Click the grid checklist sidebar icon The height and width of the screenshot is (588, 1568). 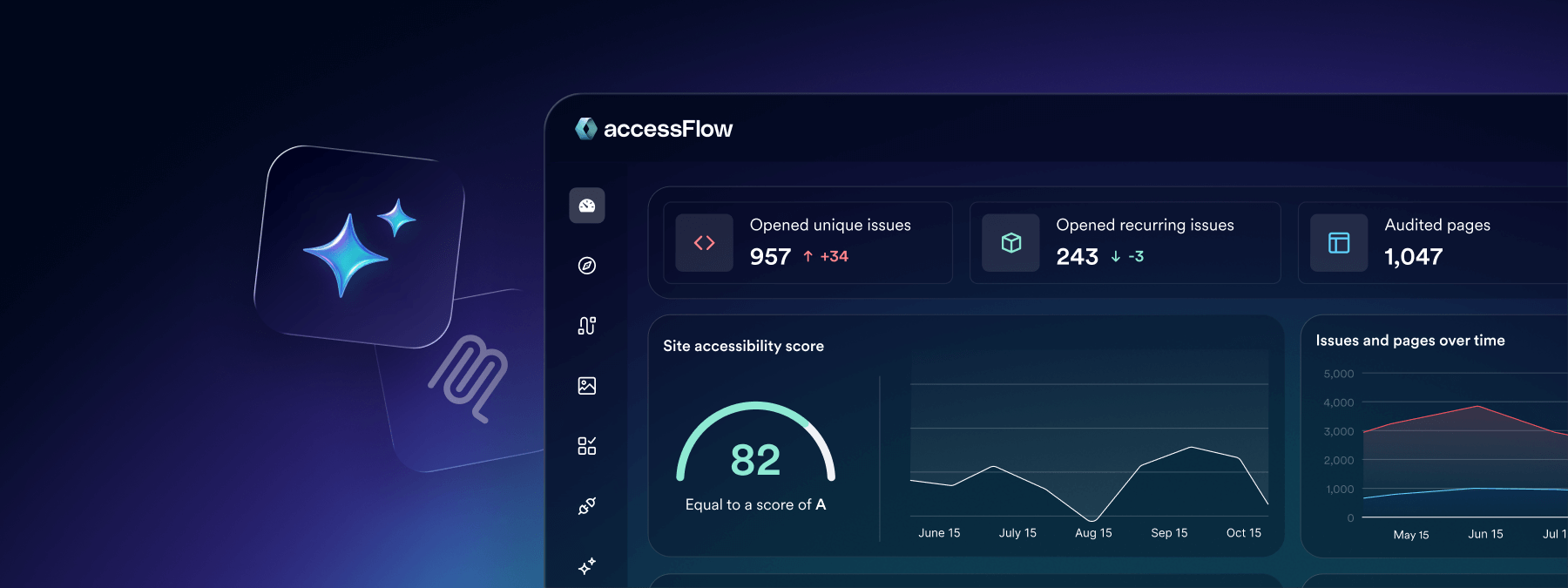586,446
